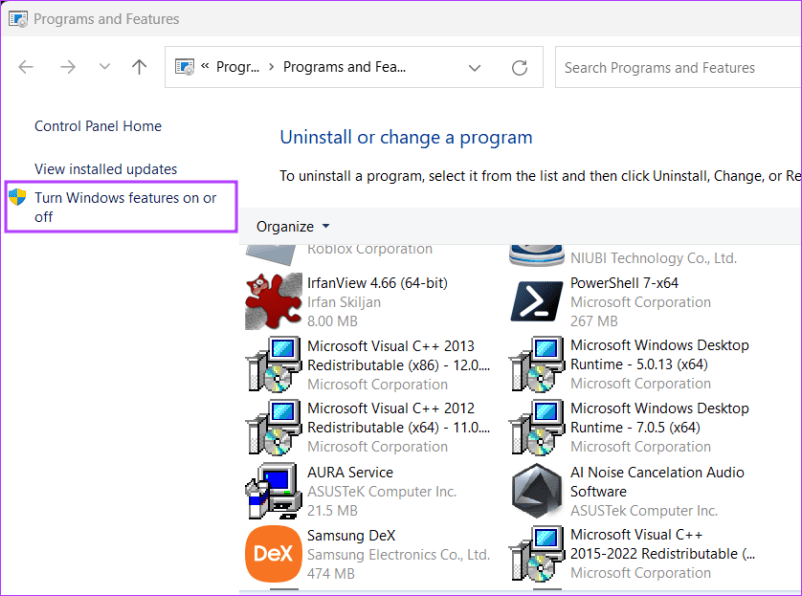Viewport: 802px width, 596px height.
Task: Click the AI Noise Cancelation Audio Software icon
Action: (536, 490)
